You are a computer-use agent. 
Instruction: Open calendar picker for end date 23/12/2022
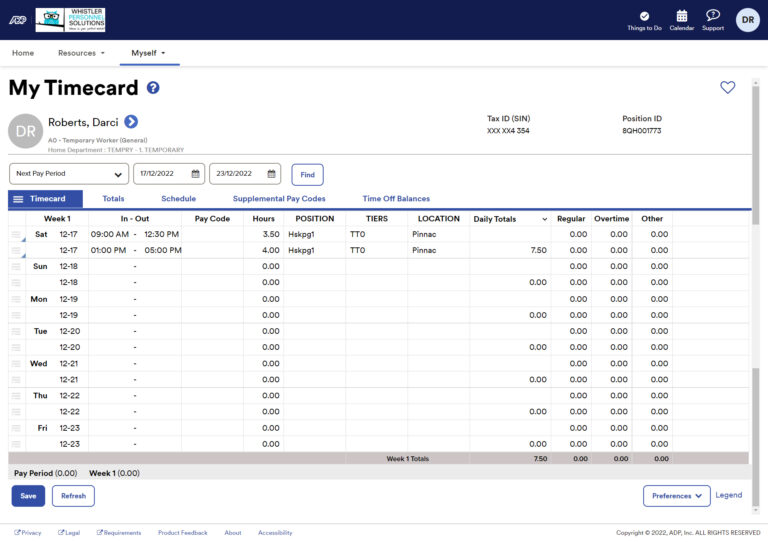click(x=272, y=174)
